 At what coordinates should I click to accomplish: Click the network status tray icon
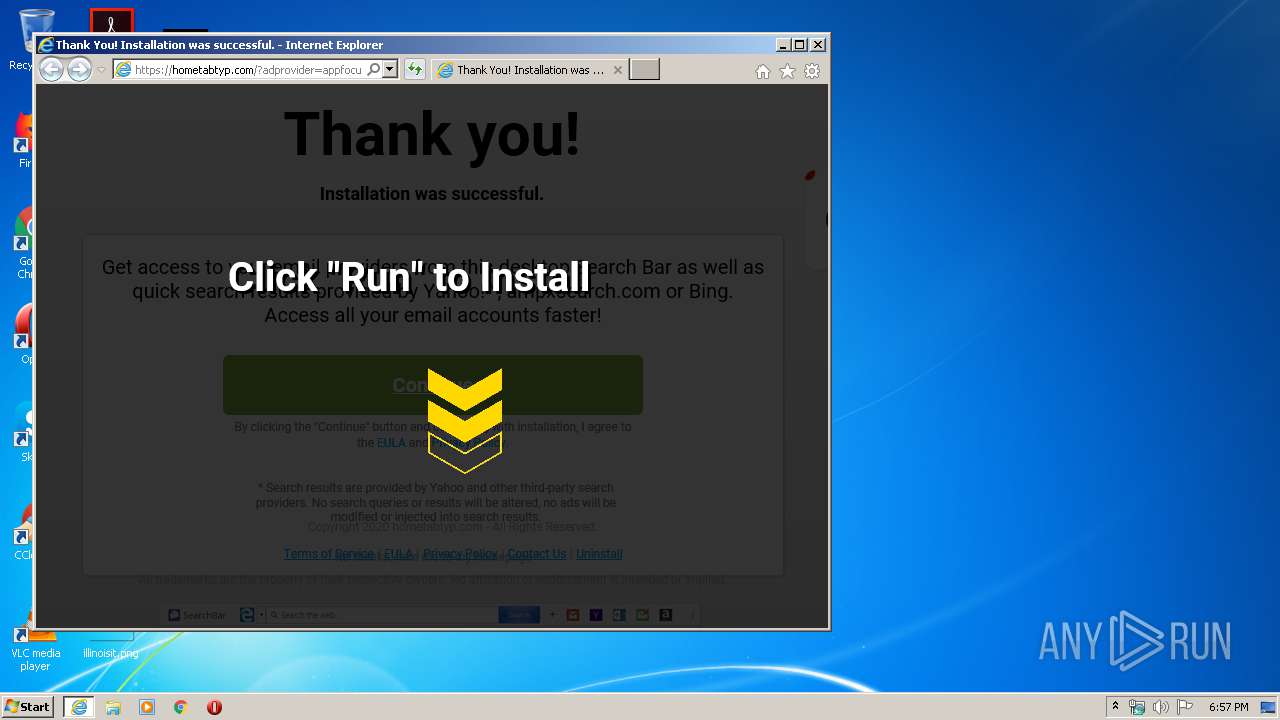coord(1137,707)
